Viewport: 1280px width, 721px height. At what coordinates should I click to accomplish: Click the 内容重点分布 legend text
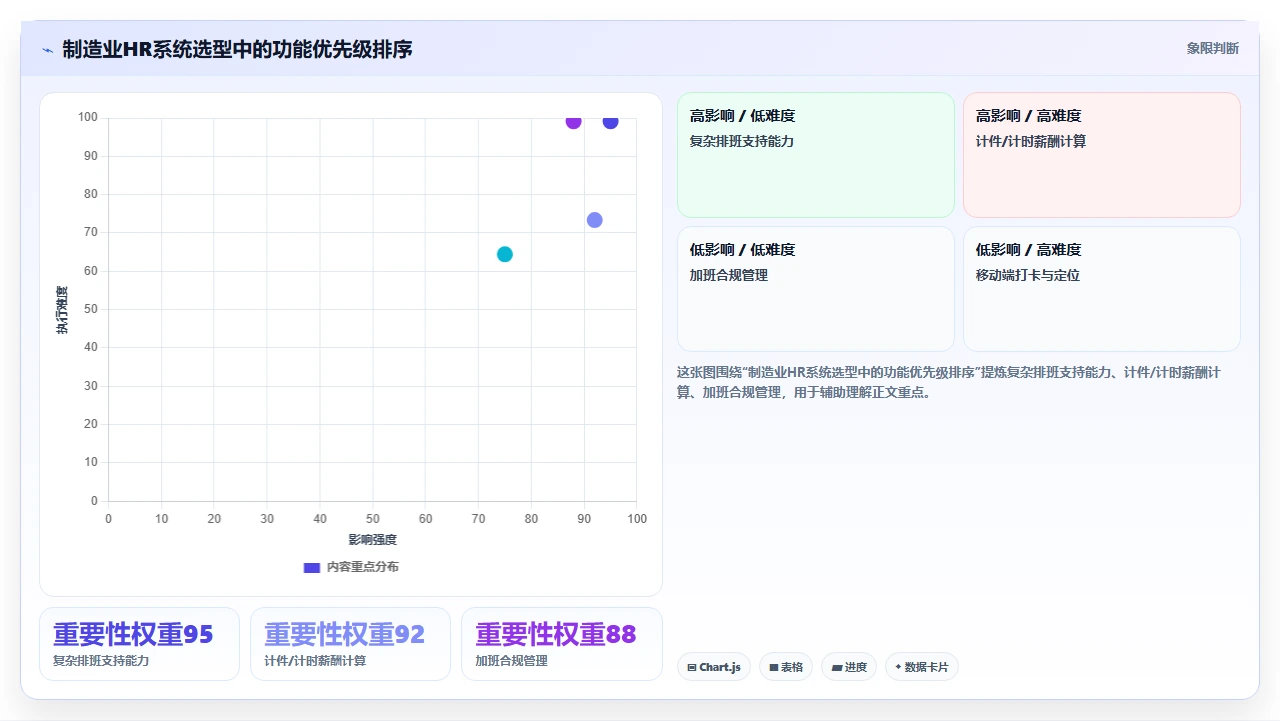362,567
